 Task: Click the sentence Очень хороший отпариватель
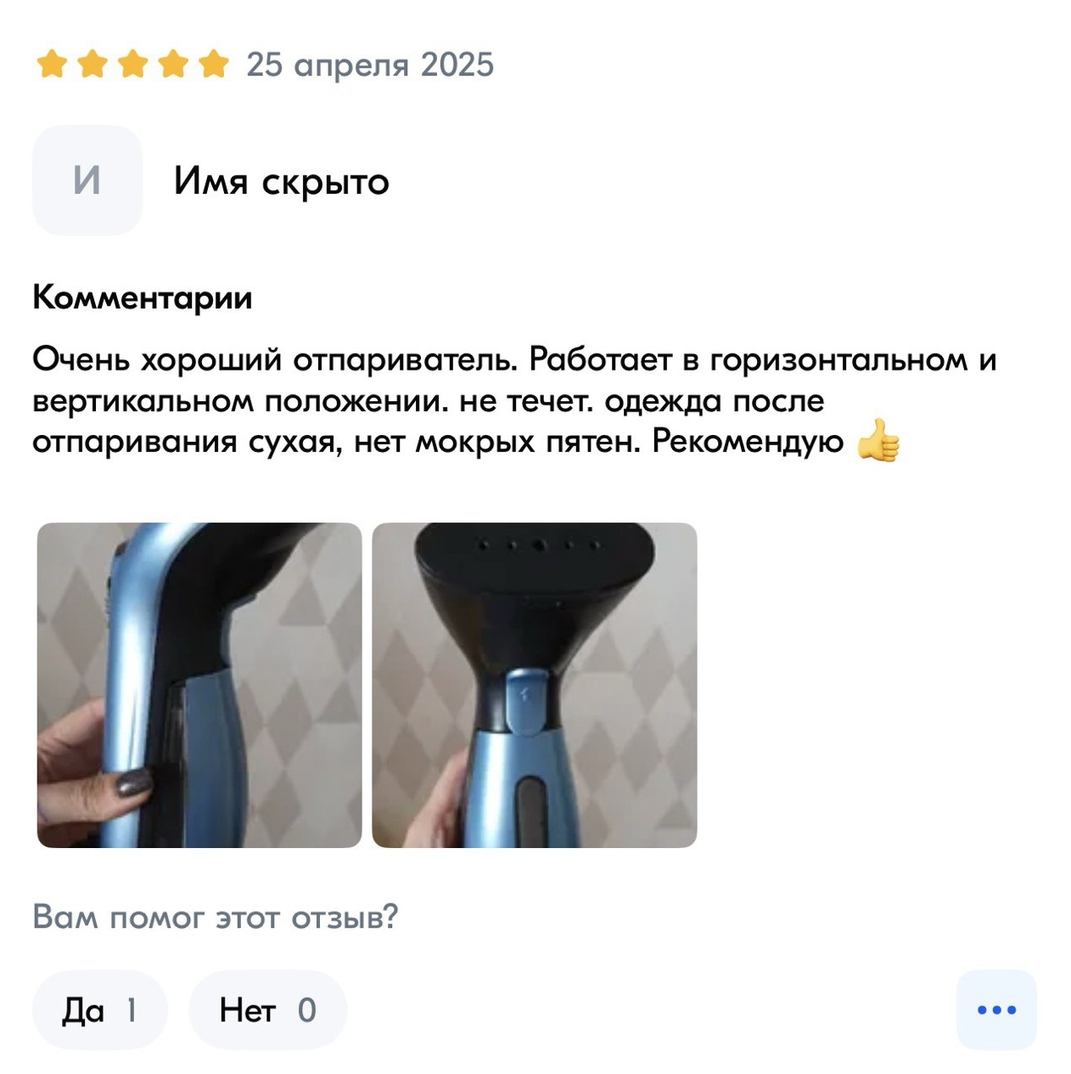coord(275,360)
